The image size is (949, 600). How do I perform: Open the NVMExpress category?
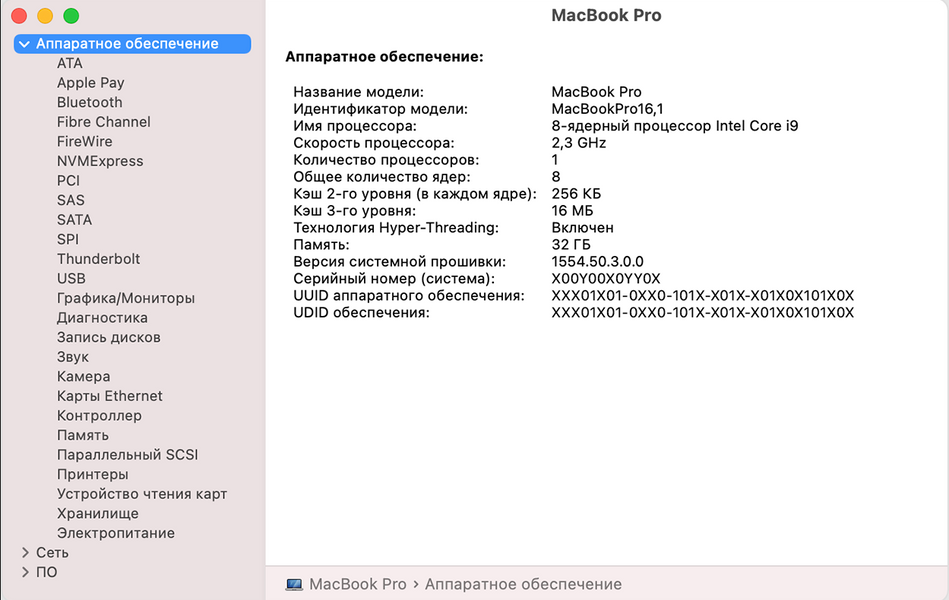click(100, 161)
